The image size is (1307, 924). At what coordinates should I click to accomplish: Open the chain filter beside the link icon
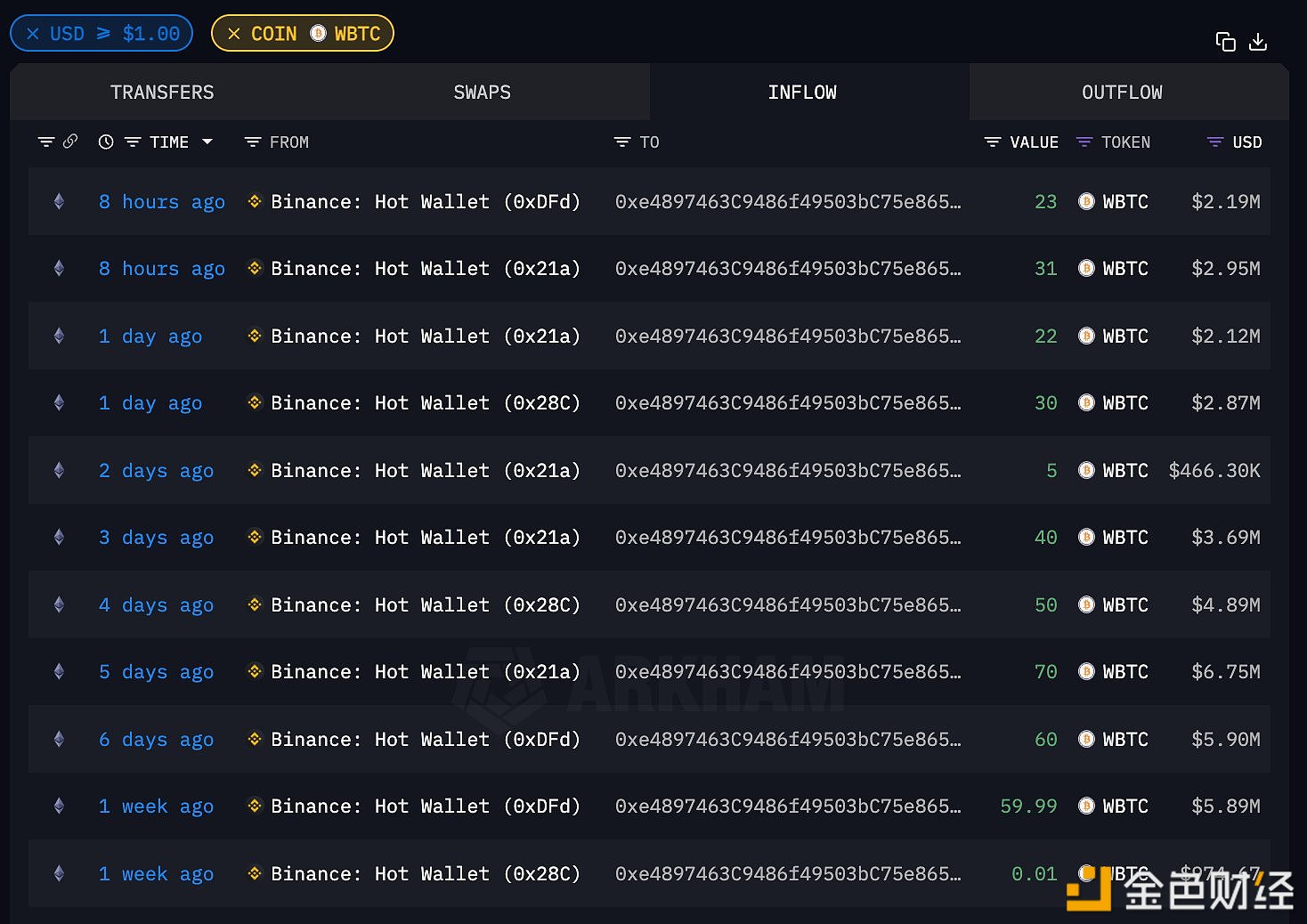[46, 142]
